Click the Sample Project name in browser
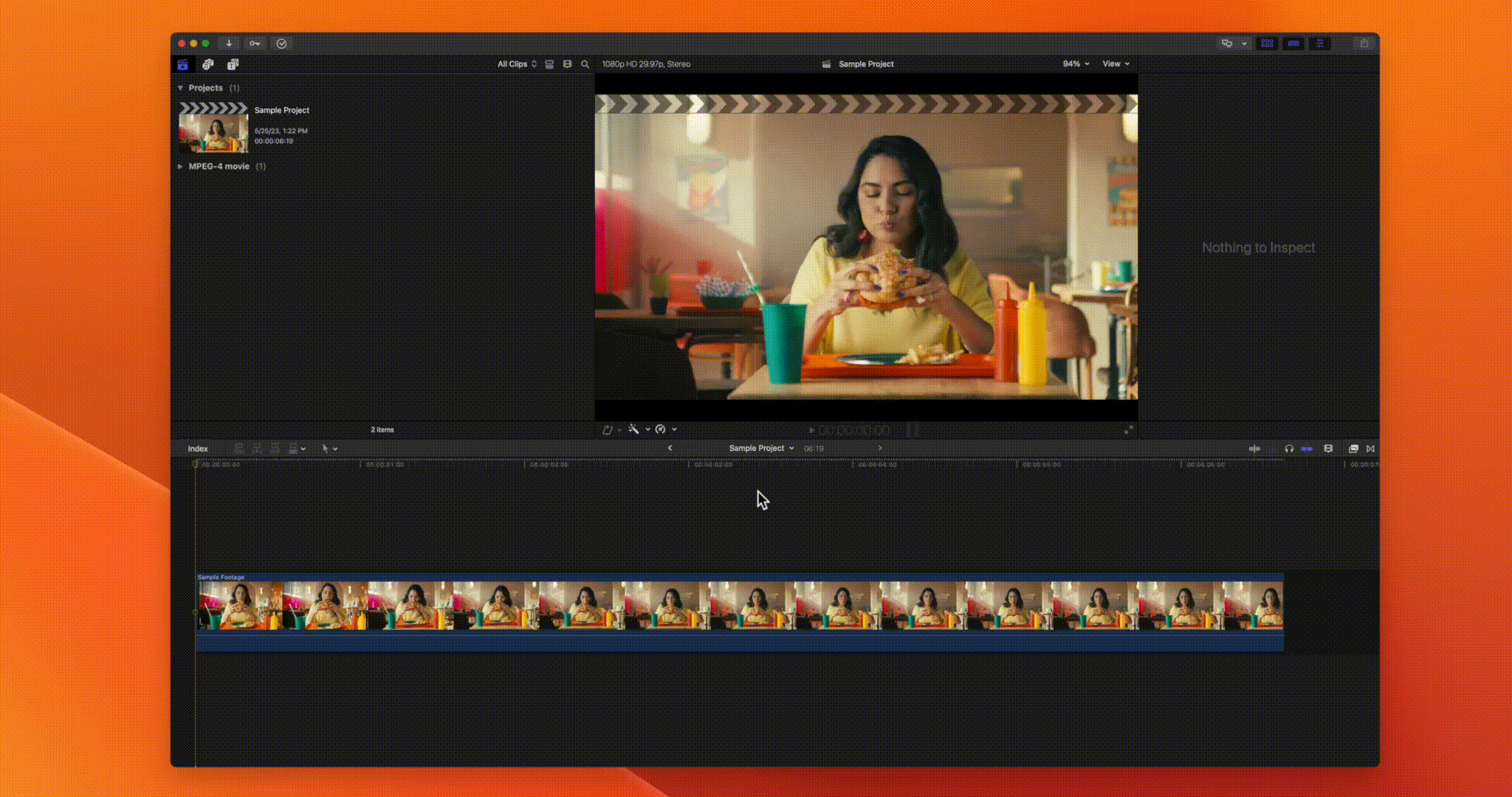 282,110
